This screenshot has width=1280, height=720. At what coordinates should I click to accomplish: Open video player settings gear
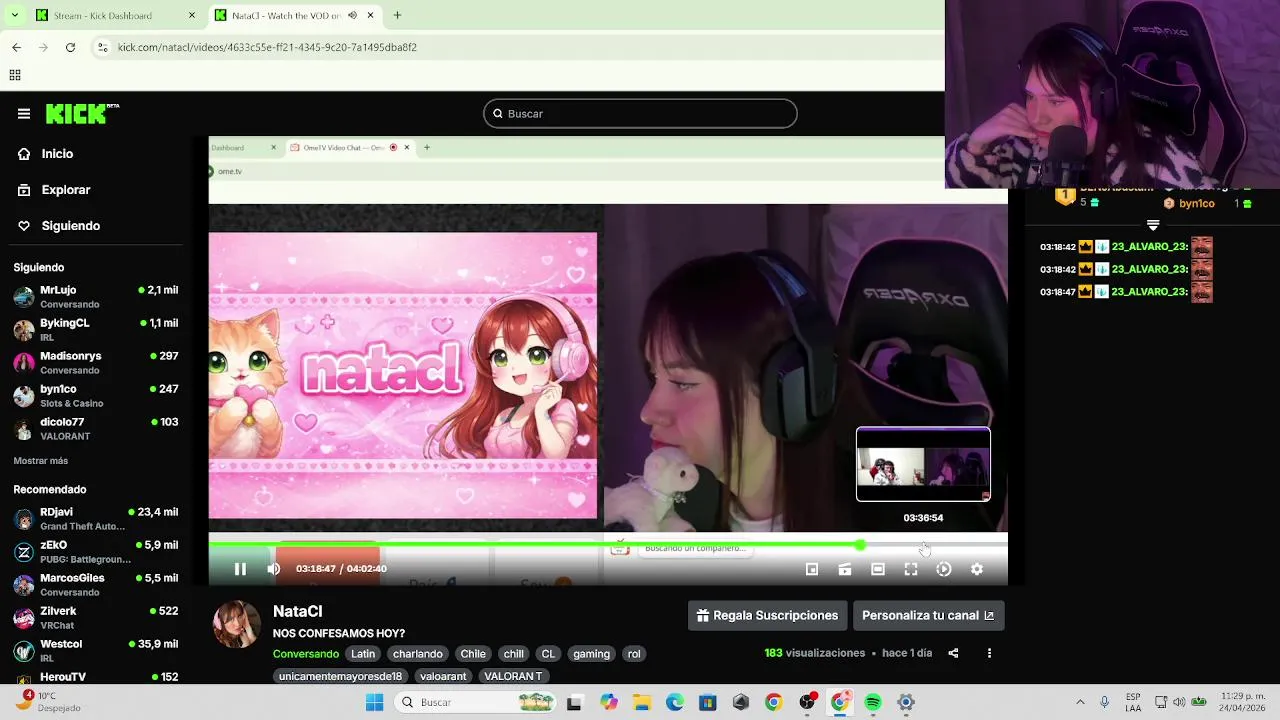pos(977,569)
